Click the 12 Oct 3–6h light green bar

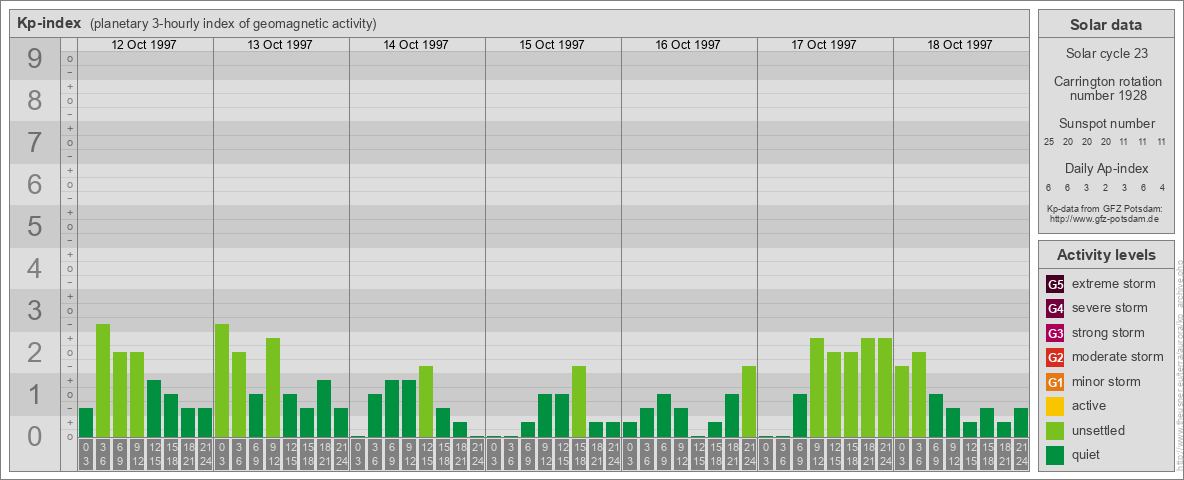click(103, 380)
